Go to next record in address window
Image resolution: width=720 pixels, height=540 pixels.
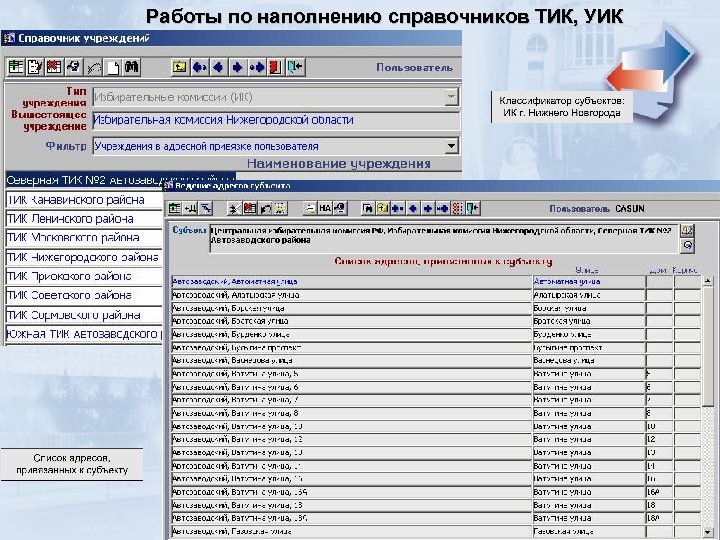coord(428,208)
